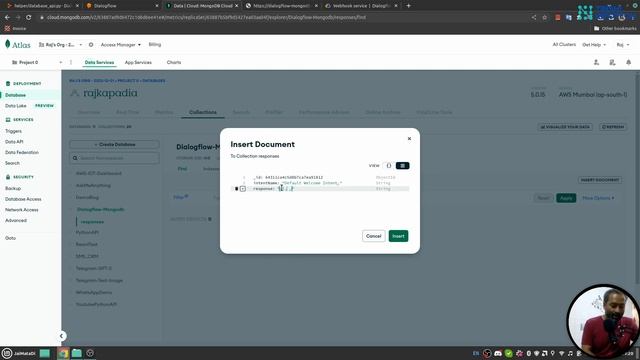Open Data Lake in the sidebar
The width and height of the screenshot is (640, 360).
(16, 106)
